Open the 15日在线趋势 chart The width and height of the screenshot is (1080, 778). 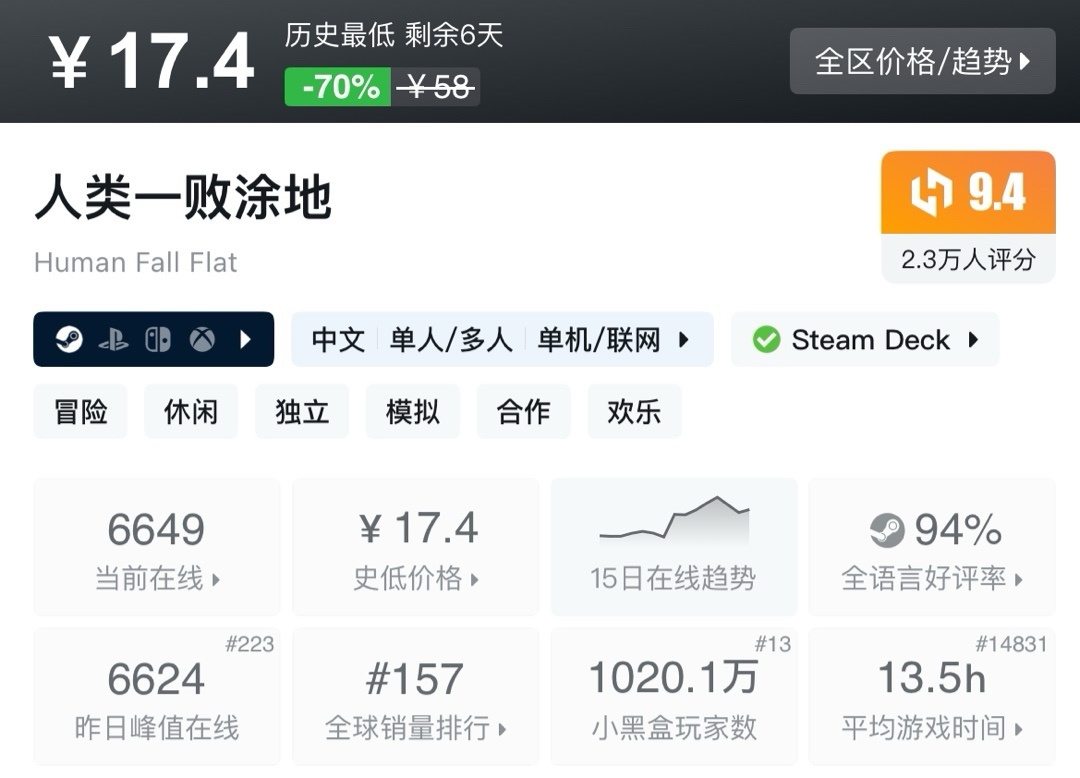point(673,546)
